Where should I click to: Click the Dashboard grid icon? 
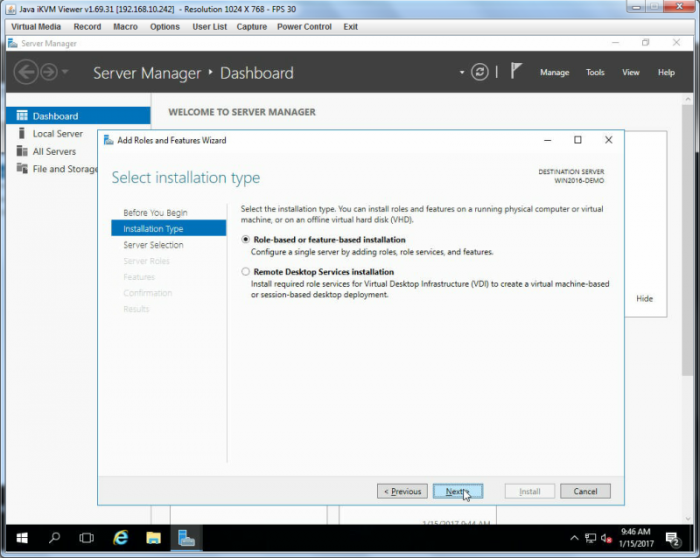[x=22, y=116]
